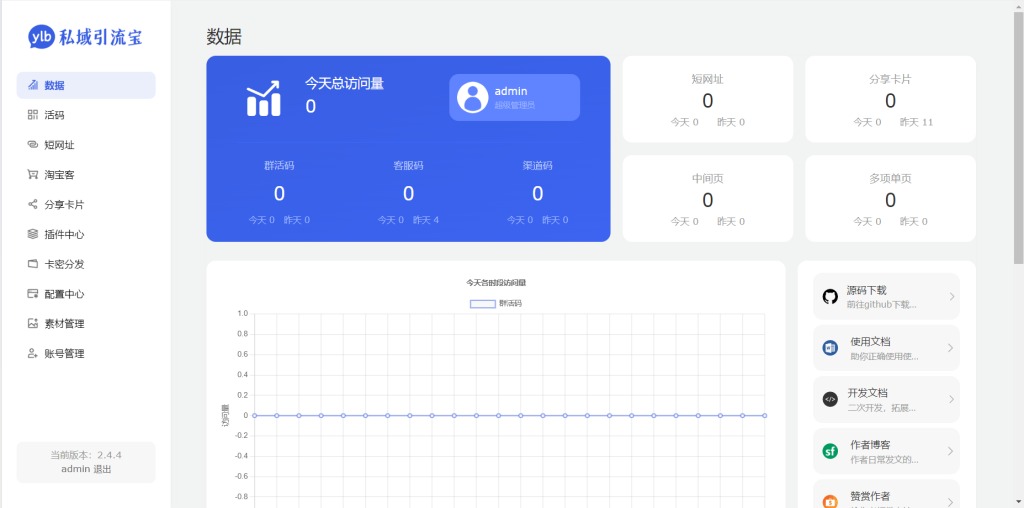Click the code icon beside 开发文档

point(830,399)
